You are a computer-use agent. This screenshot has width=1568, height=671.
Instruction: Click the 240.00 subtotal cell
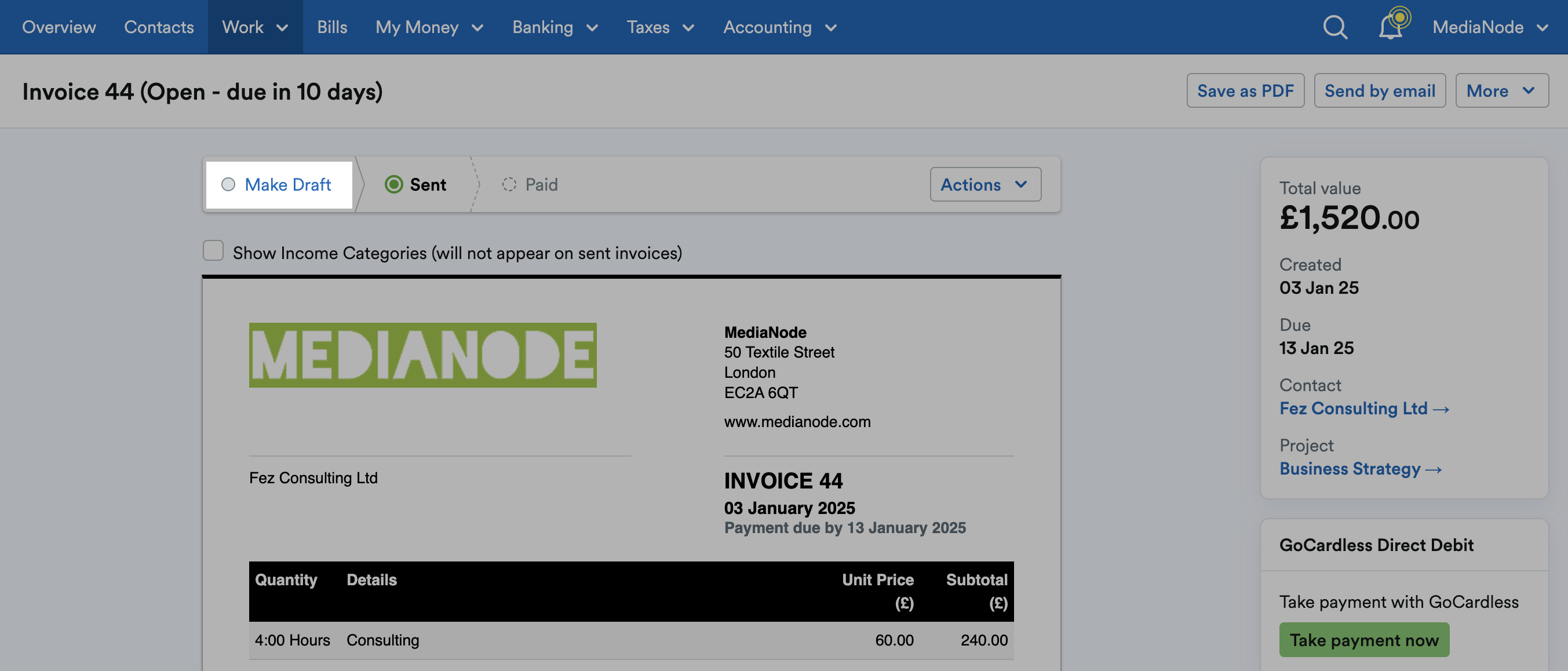[x=984, y=640]
